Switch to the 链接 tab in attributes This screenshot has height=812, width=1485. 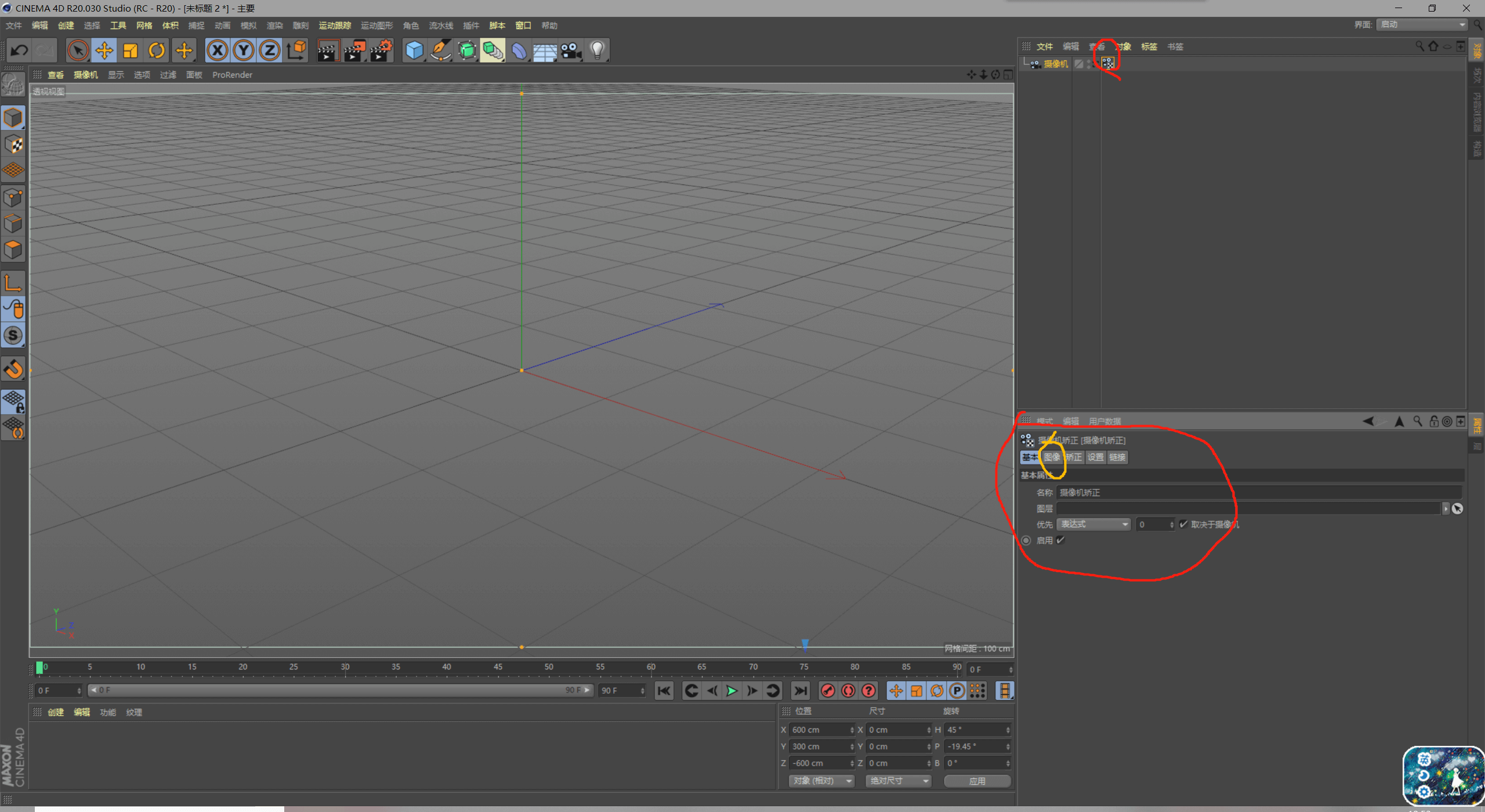tap(1117, 457)
